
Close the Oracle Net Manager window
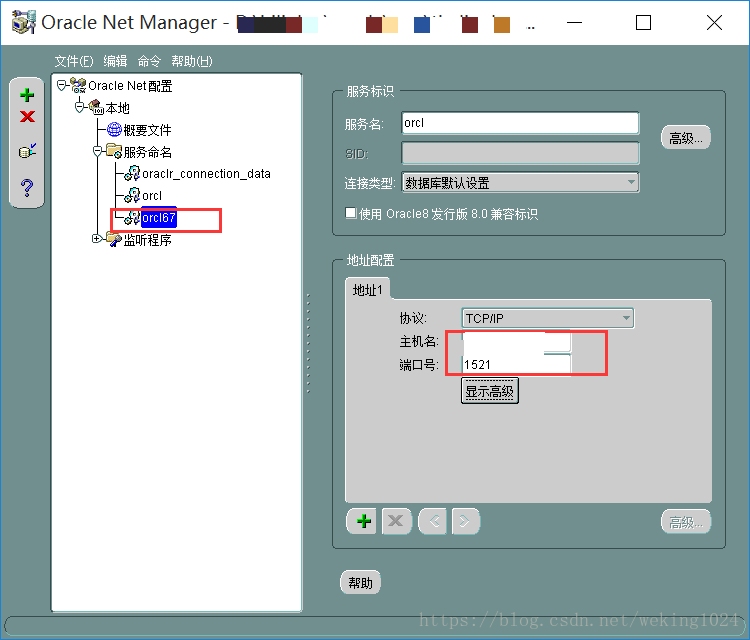point(714,22)
